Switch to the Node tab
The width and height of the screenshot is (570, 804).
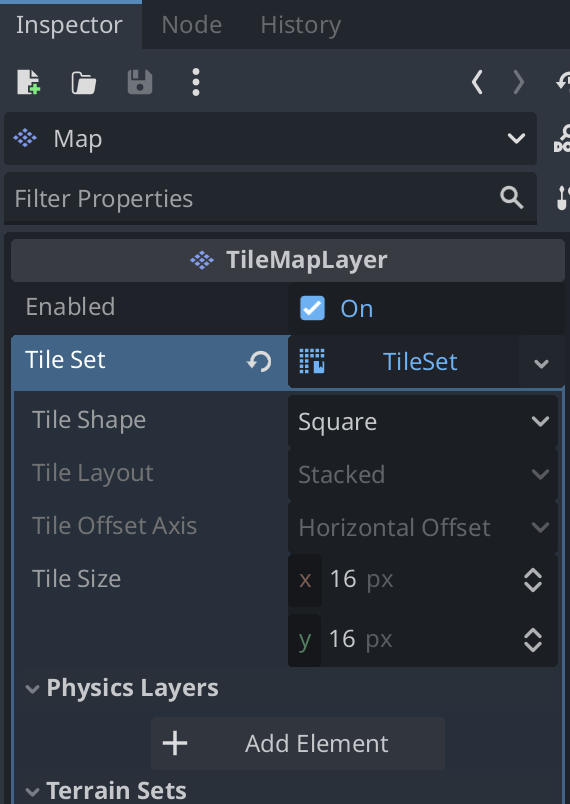(x=192, y=25)
